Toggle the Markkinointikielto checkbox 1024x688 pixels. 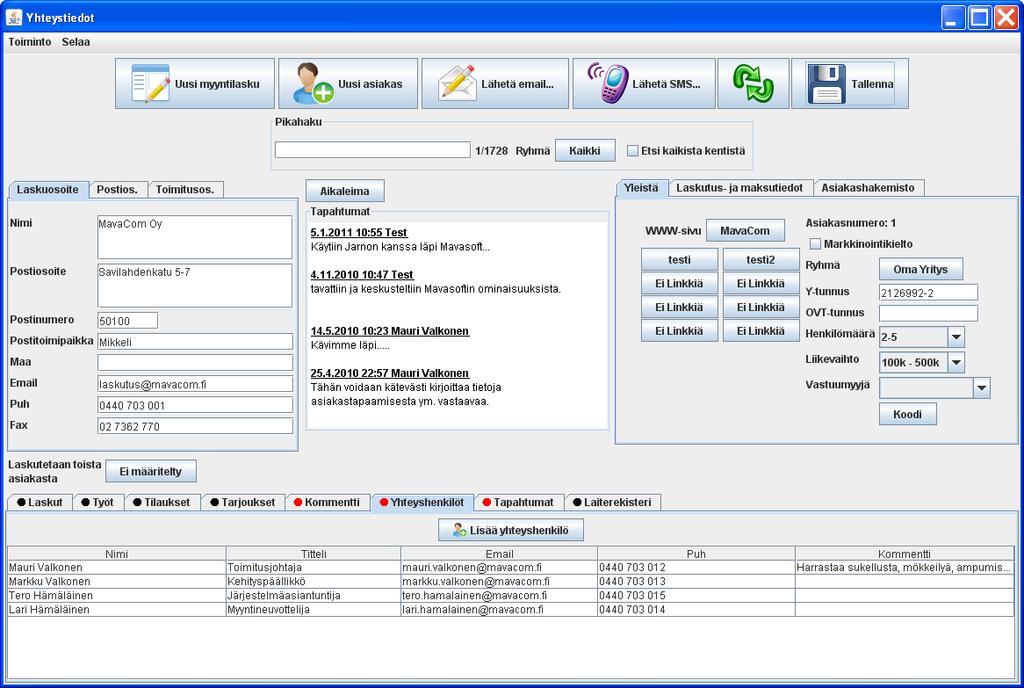[815, 244]
